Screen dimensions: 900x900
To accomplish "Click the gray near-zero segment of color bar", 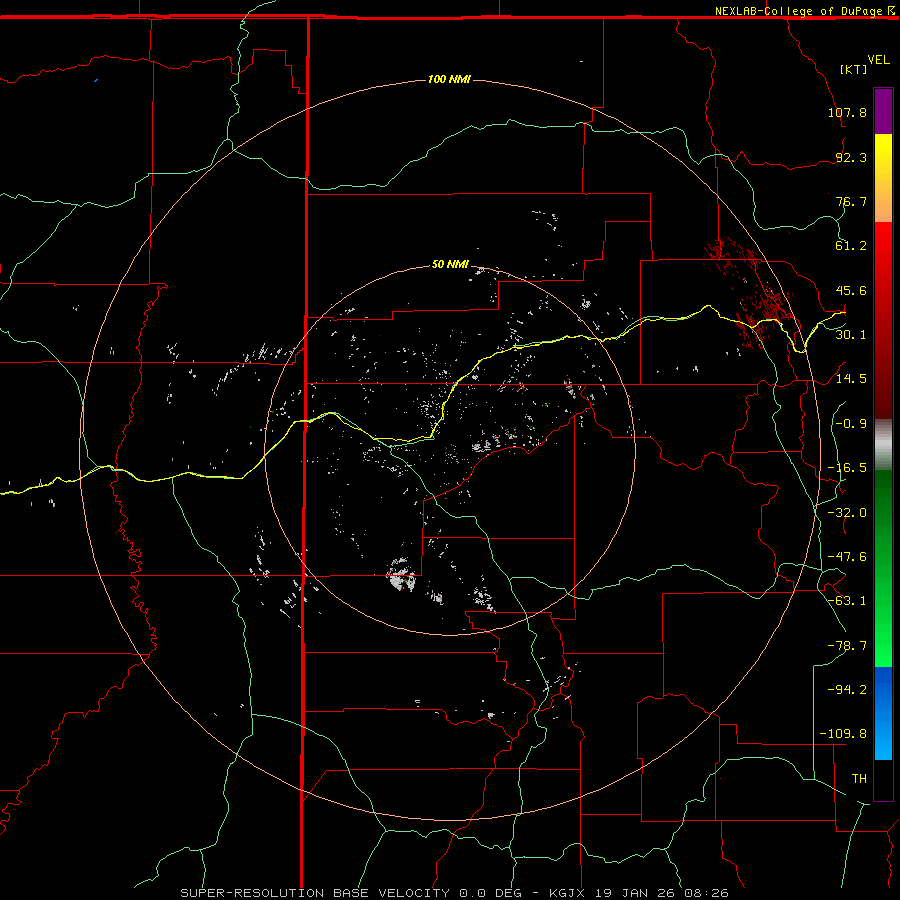I will pyautogui.click(x=883, y=444).
